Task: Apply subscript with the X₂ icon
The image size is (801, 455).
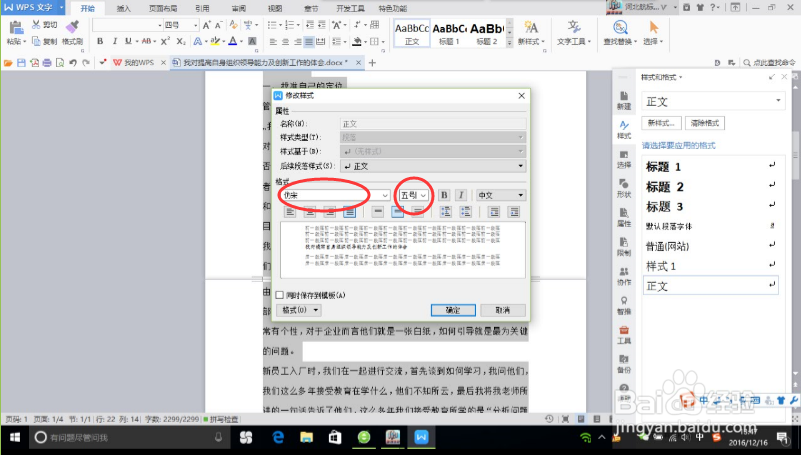Action: (x=181, y=41)
